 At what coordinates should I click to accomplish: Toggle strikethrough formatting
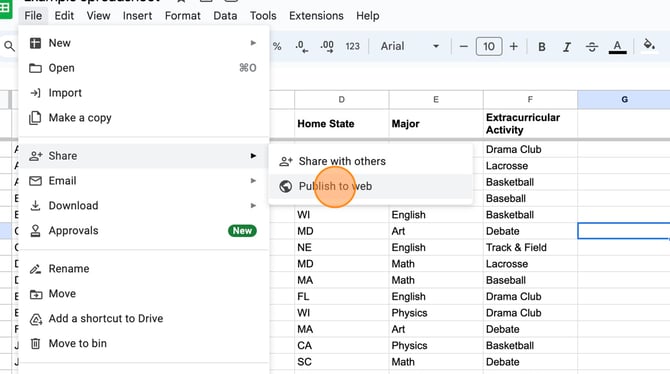pos(592,47)
